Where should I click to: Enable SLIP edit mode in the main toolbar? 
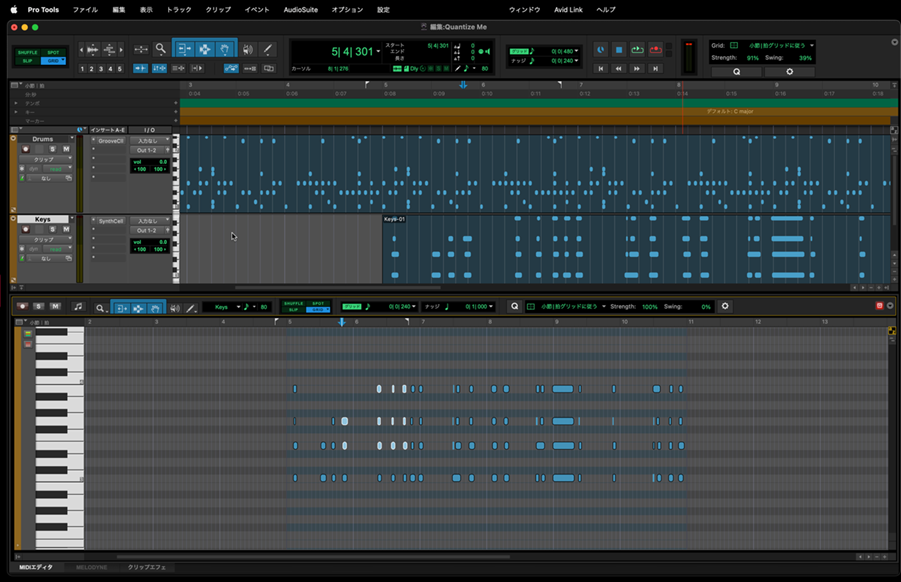pos(28,60)
